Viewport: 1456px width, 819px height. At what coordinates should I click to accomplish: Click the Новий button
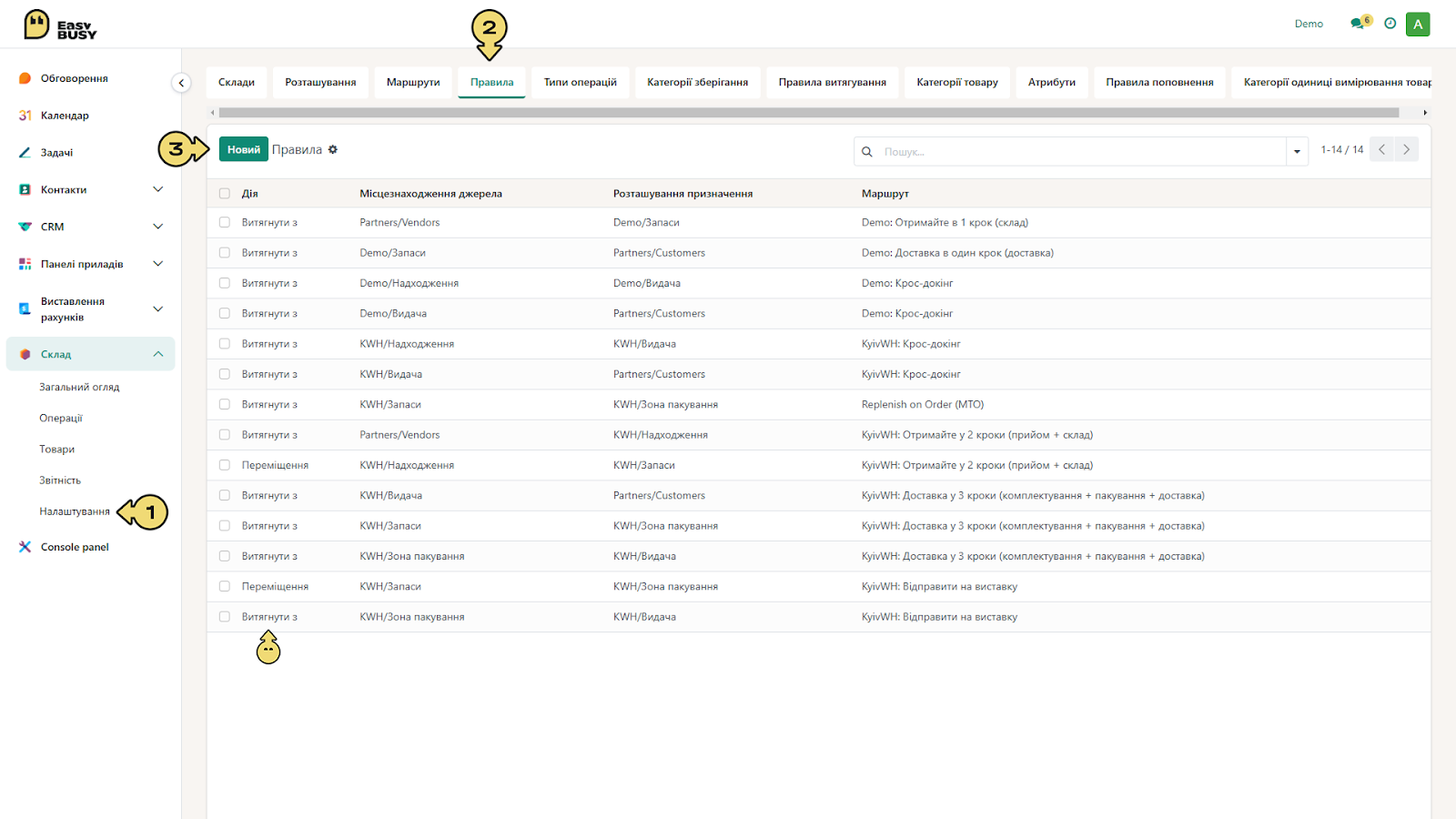click(244, 149)
